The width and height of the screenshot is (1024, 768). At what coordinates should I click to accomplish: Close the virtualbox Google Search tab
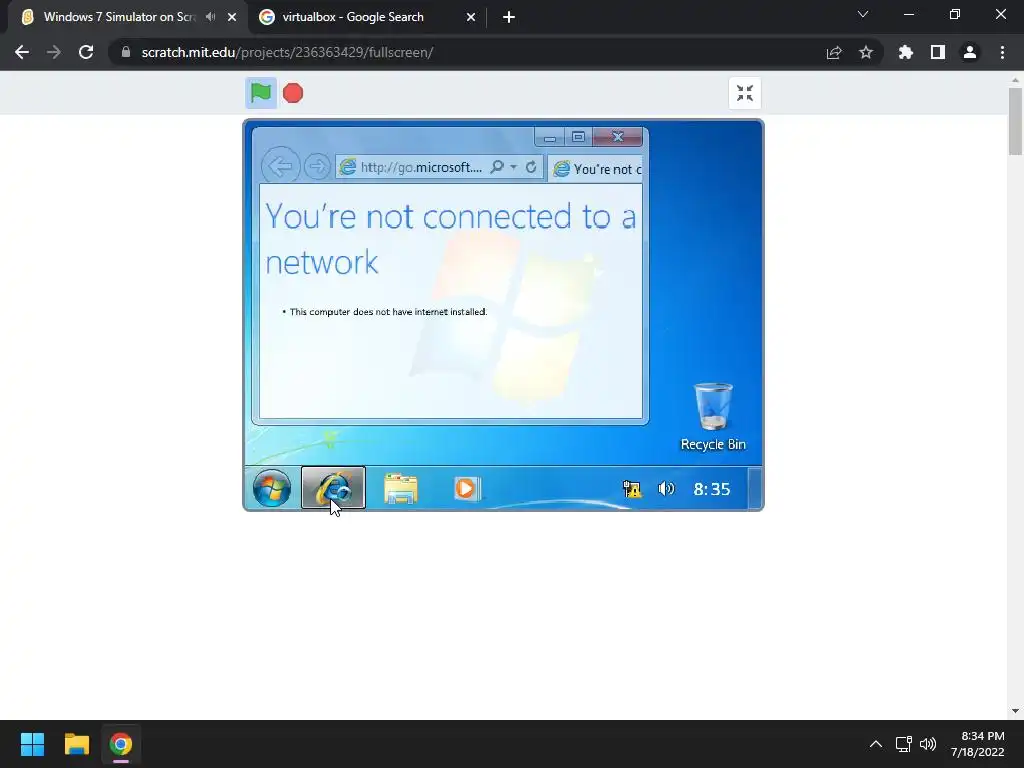(471, 18)
